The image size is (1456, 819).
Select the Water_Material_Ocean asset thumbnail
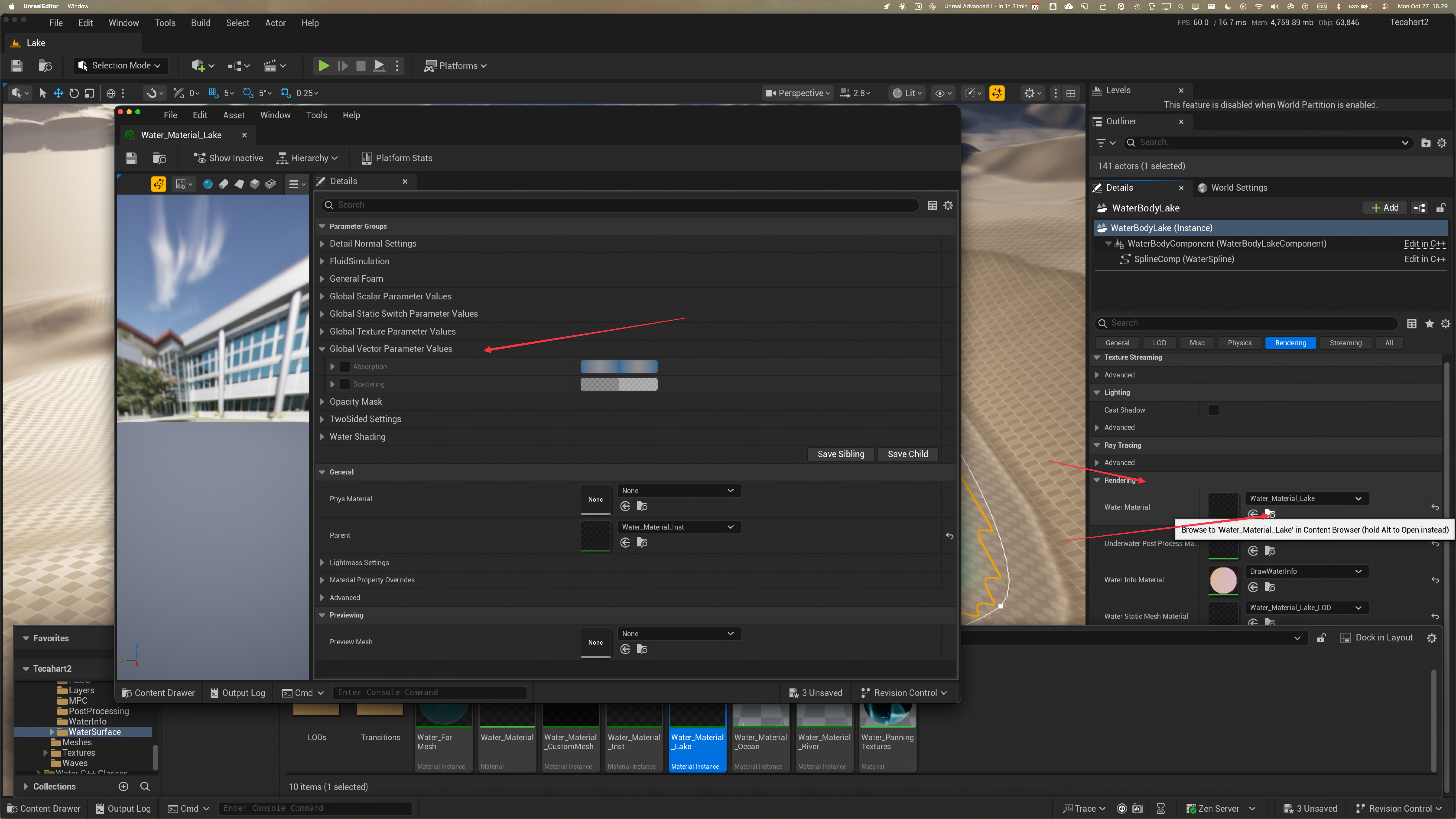click(x=761, y=737)
